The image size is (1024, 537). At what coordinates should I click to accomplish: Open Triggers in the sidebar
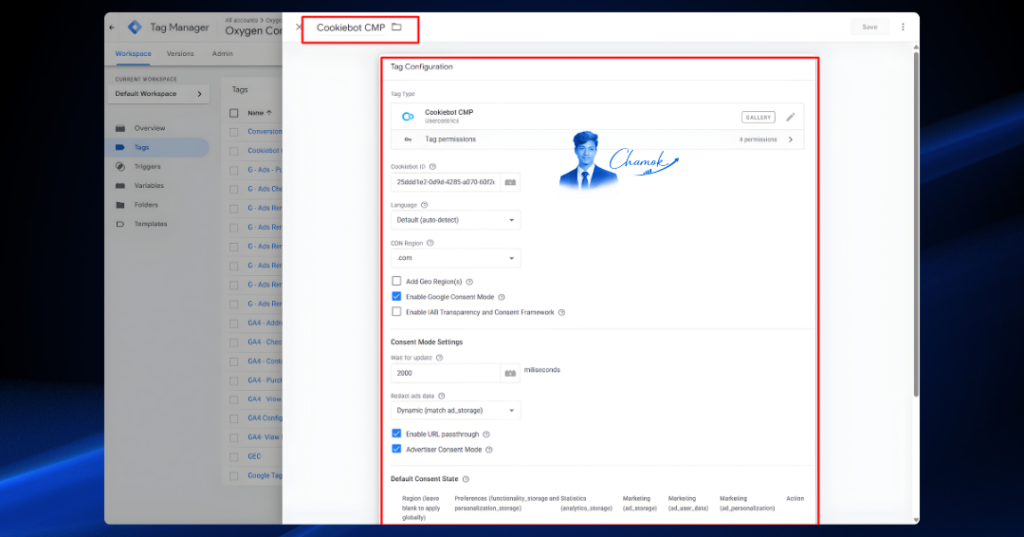click(148, 167)
